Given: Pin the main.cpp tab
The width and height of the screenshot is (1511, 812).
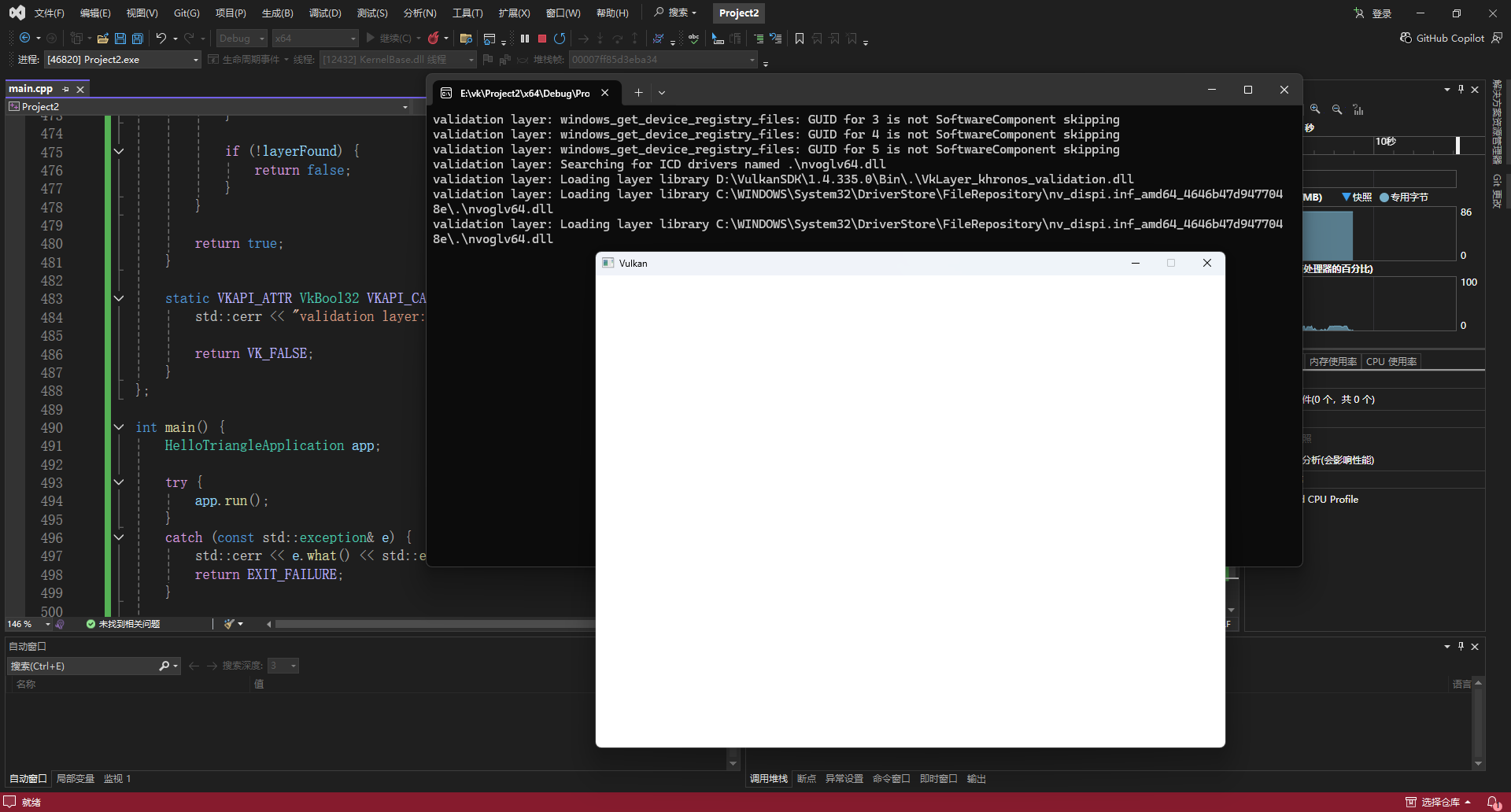Looking at the screenshot, I should click(x=66, y=89).
